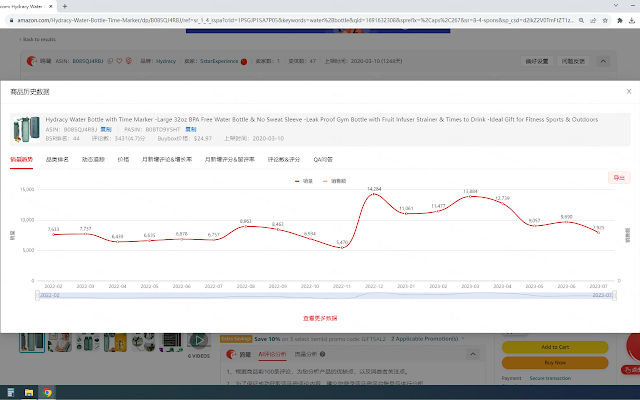The height and width of the screenshot is (400, 640).
Task: Click the heart favorite icon in plugin bar
Action: (119, 61)
